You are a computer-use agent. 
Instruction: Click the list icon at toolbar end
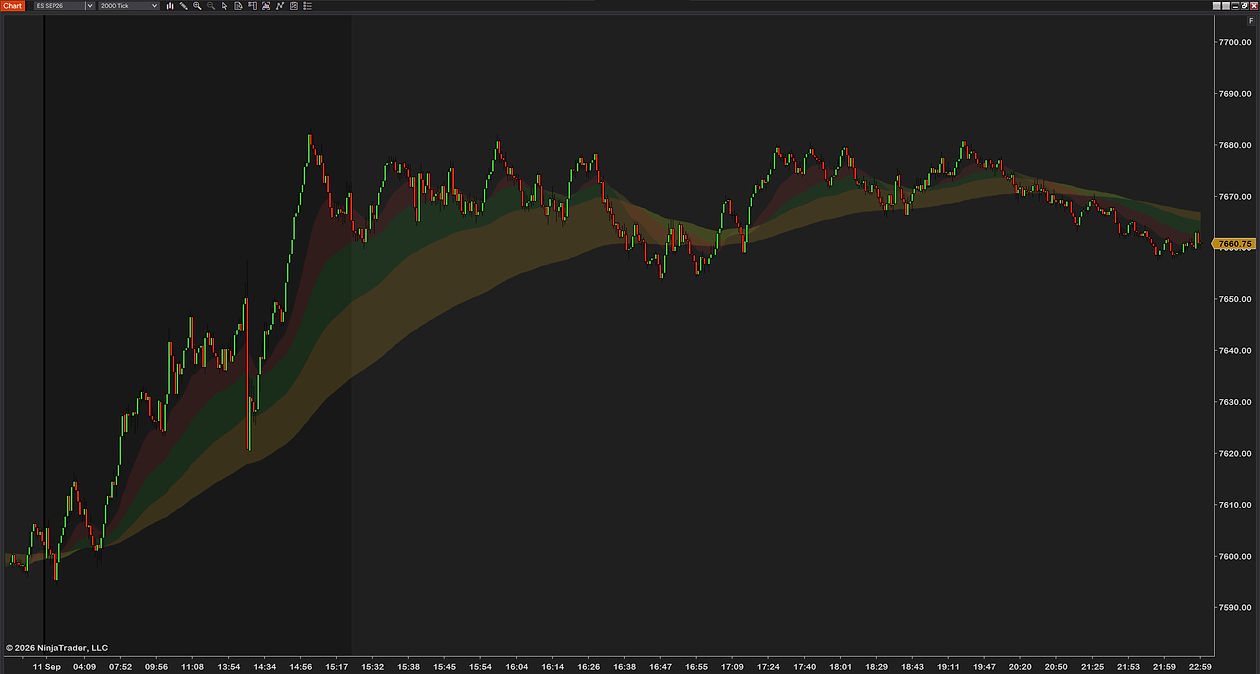tap(308, 6)
